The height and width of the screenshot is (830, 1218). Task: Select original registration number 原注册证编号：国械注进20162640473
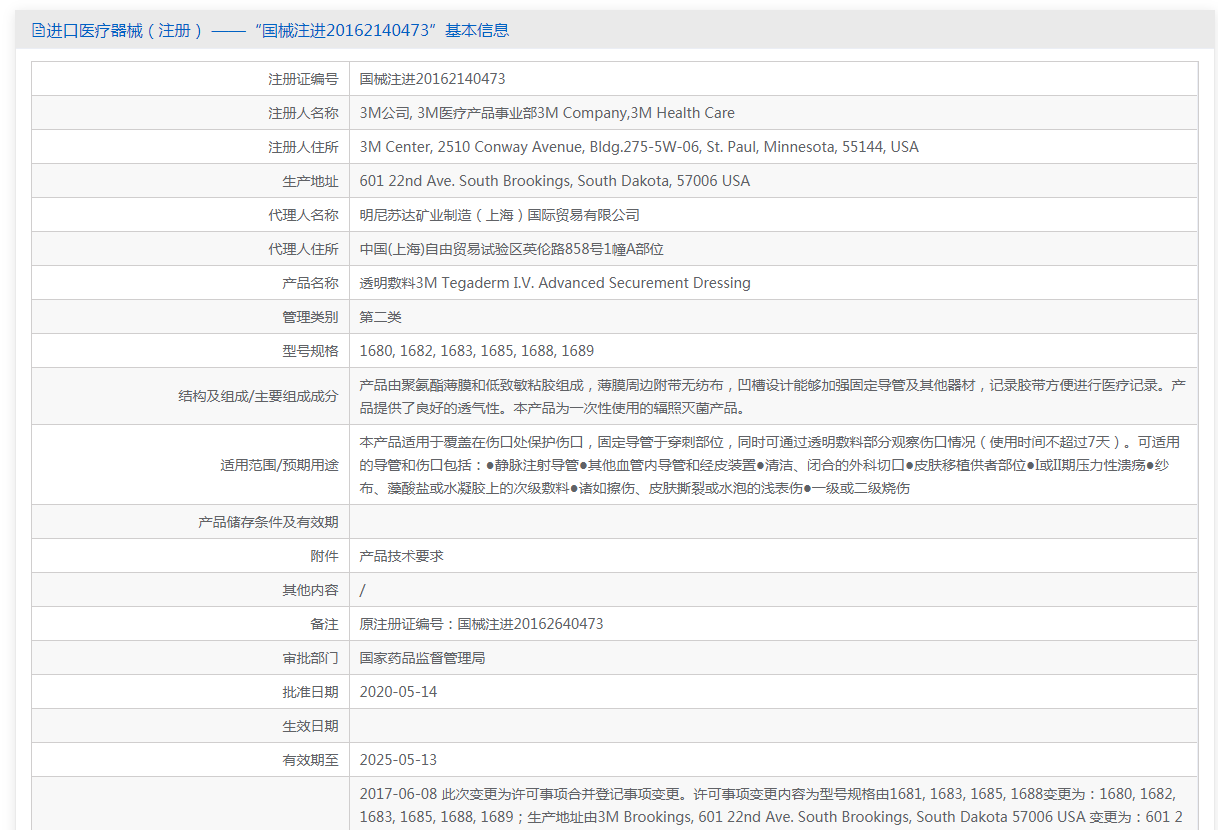(481, 624)
